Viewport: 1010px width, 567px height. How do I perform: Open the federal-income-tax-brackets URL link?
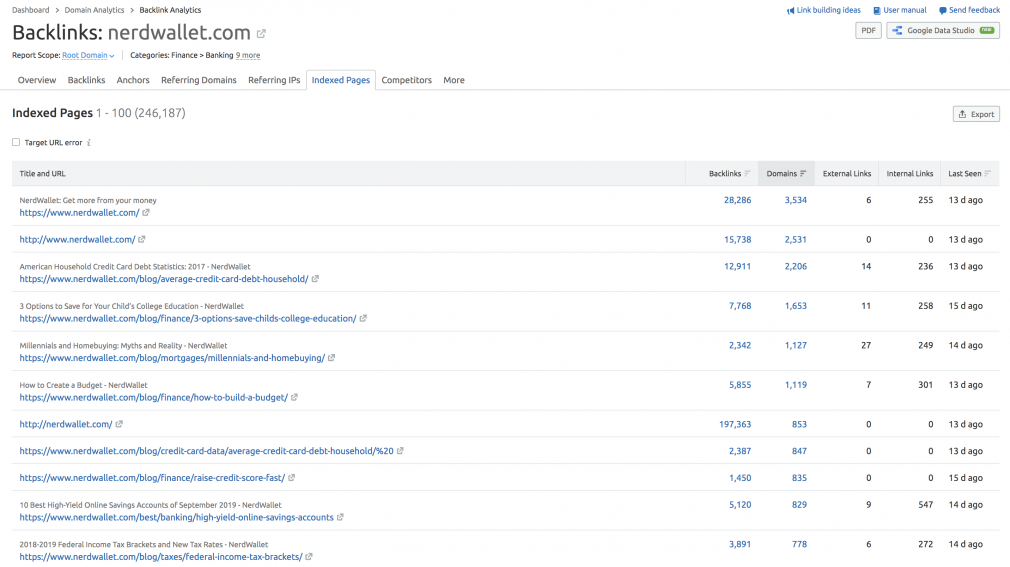[x=161, y=557]
